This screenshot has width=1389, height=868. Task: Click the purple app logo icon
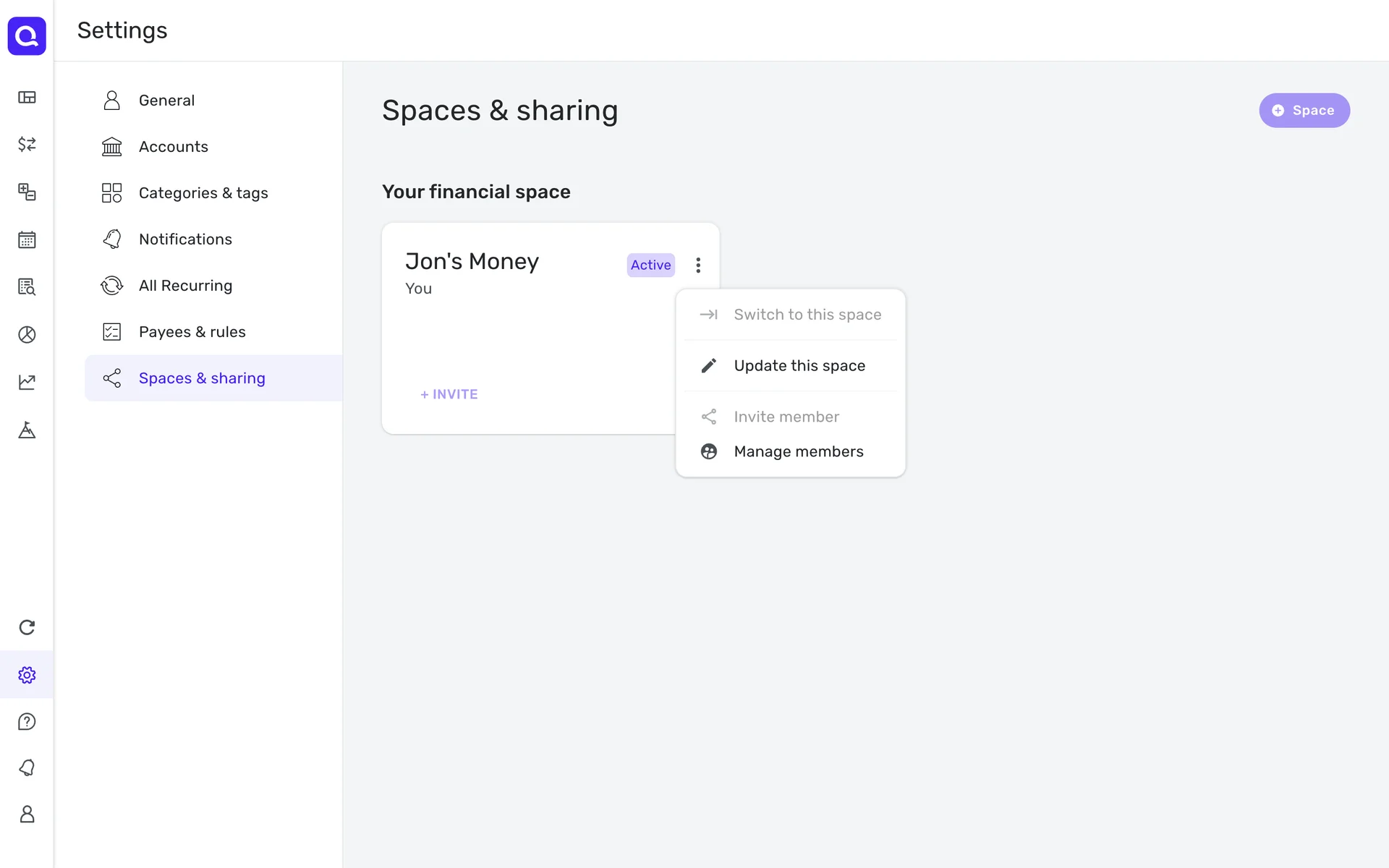[27, 35]
